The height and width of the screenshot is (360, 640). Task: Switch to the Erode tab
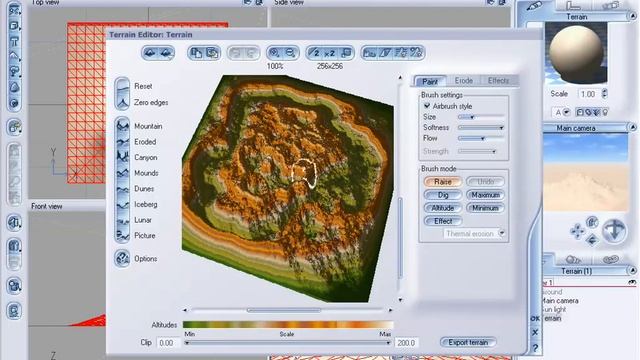(464, 81)
